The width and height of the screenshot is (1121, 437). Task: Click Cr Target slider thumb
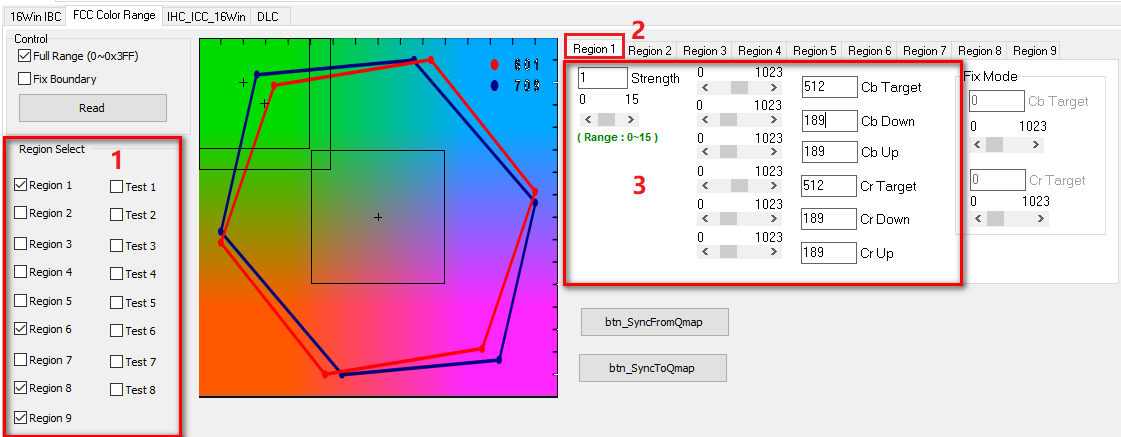point(739,185)
